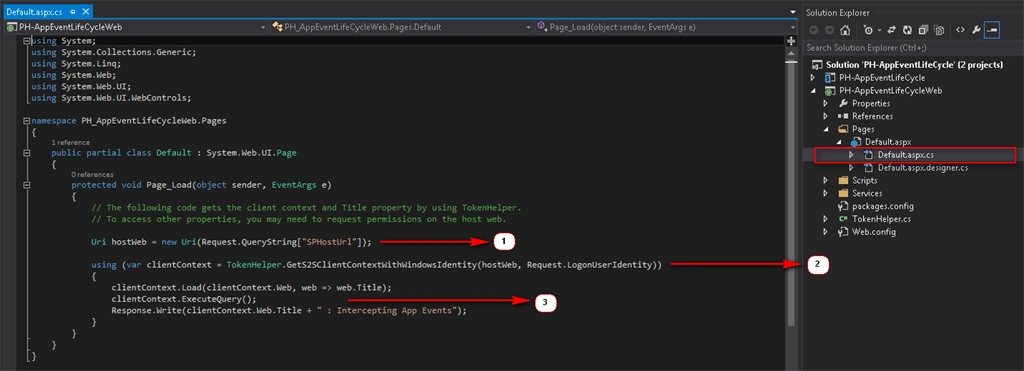
Task: Collapse the Default class outline toggle
Action: [26, 153]
